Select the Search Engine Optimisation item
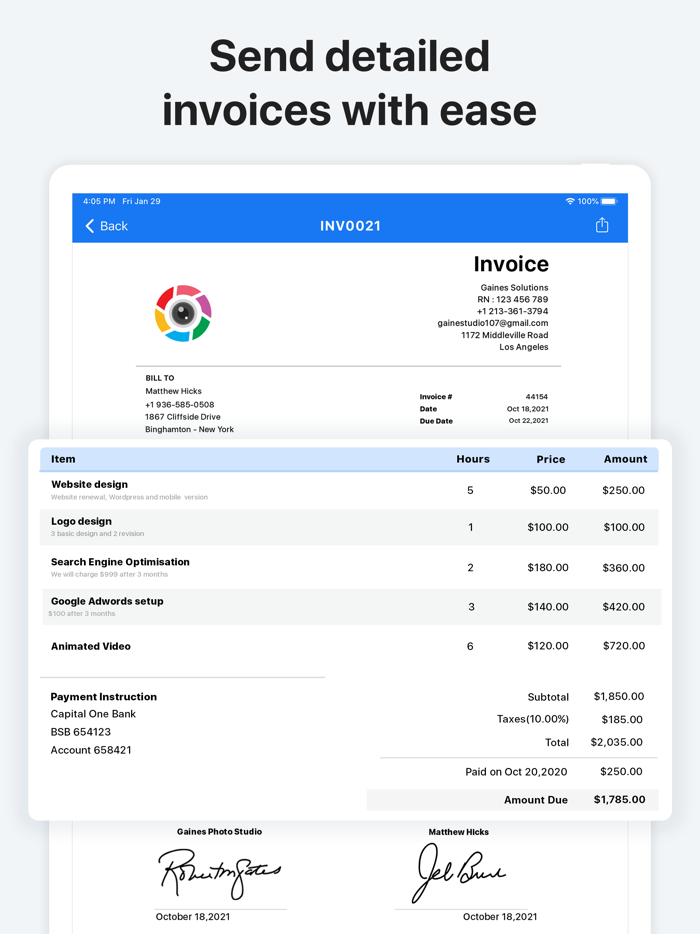The image size is (700, 934). pos(349,568)
